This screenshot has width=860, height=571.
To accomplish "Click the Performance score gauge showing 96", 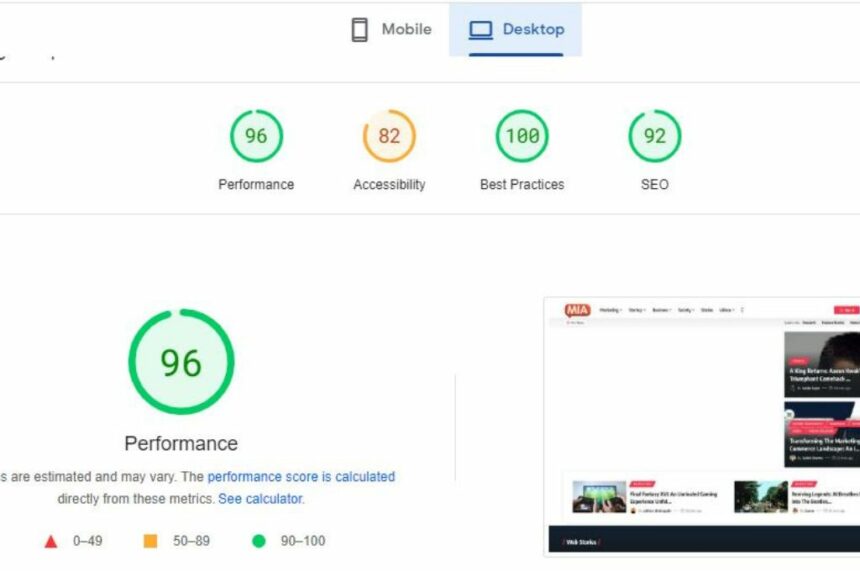I will [256, 136].
